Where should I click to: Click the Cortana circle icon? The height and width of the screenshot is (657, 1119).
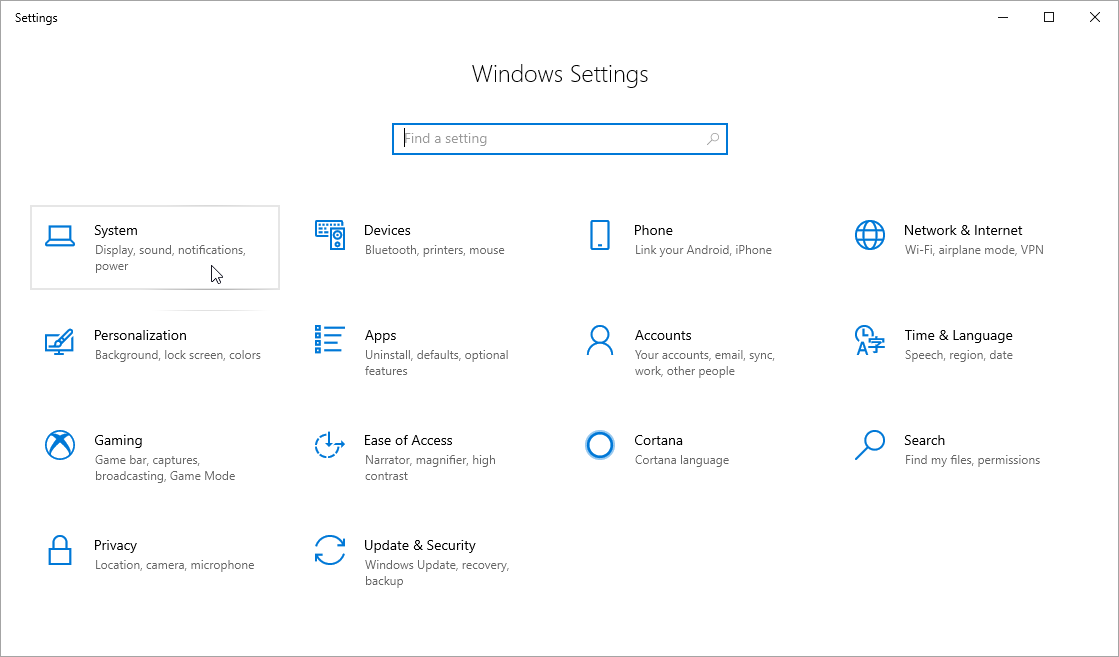coord(600,445)
